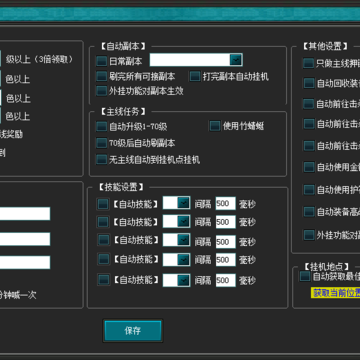The height and width of the screenshot is (360, 360).
Task: Click the last row's 500 毫秒 interval field
Action: click(226, 280)
